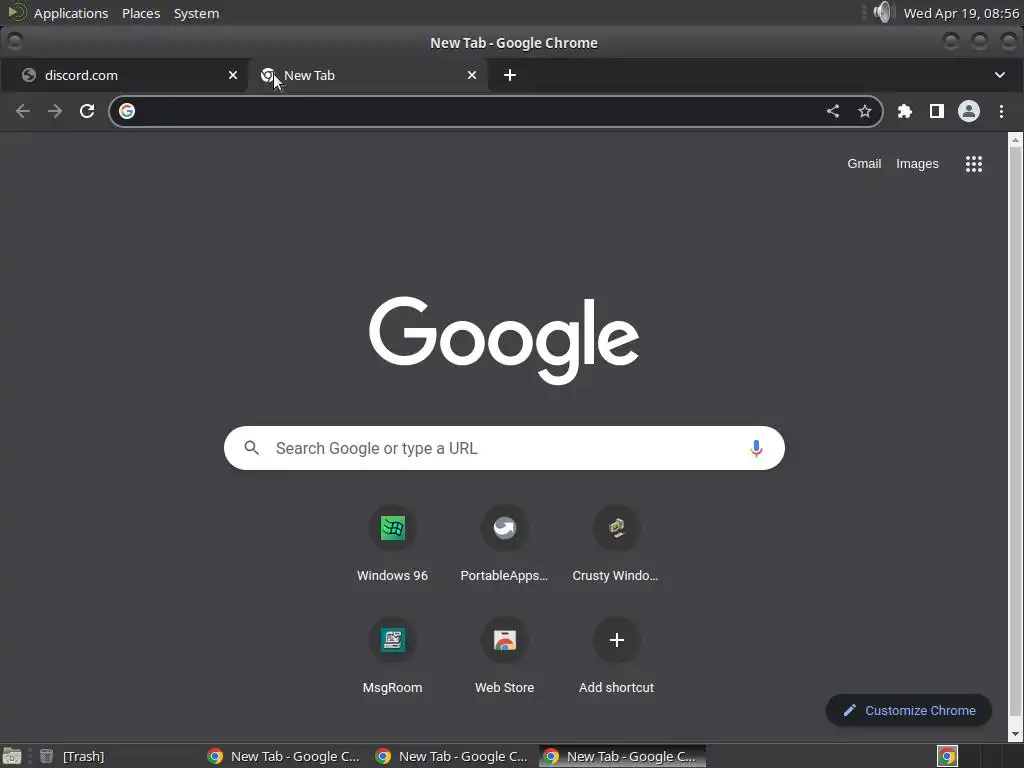This screenshot has height=768, width=1024.
Task: Open the Chrome three-dot menu
Action: pyautogui.click(x=1001, y=111)
